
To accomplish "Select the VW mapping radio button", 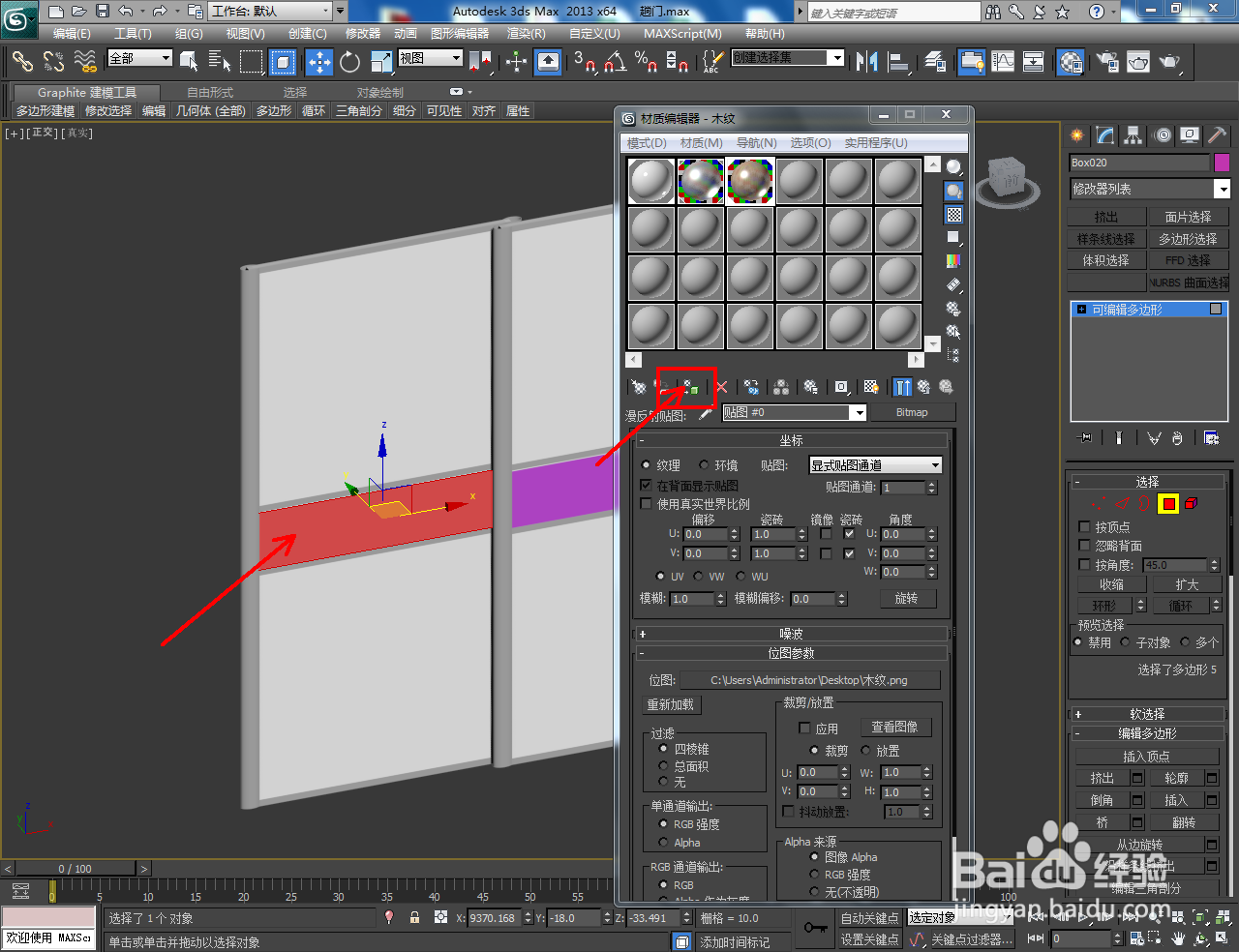I will coord(698,577).
